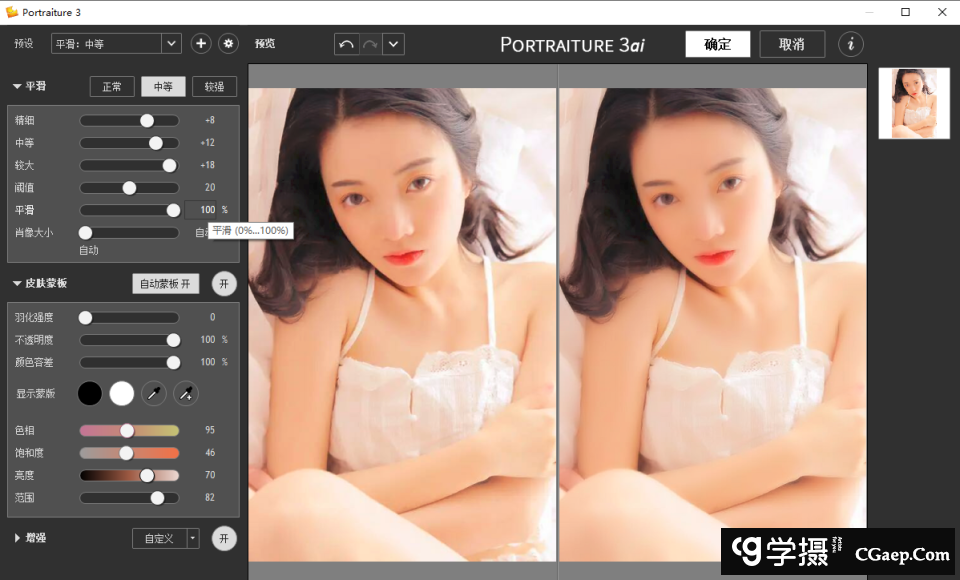Open the history dropdown arrow beside redo
The image size is (960, 580).
393,44
